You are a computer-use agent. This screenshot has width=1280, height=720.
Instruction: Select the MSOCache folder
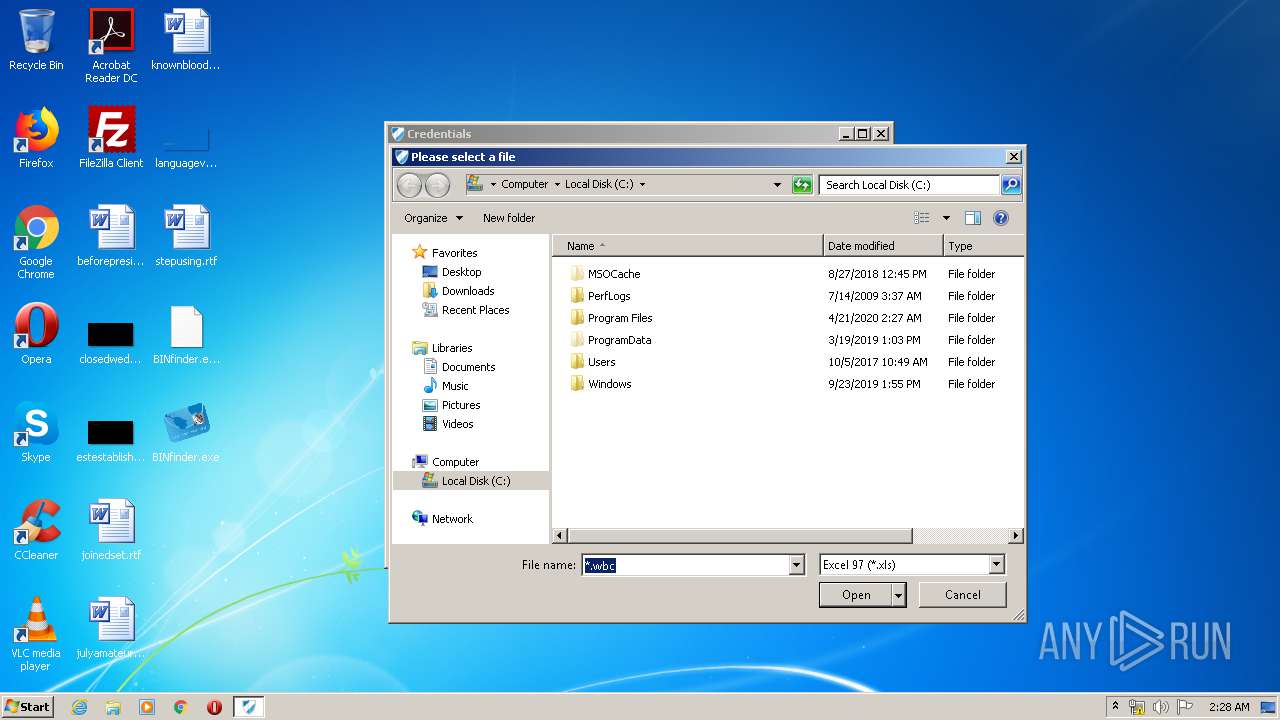point(614,274)
